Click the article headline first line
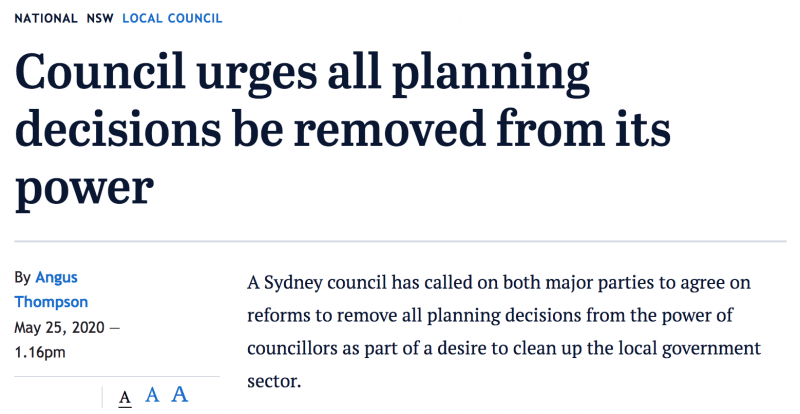 tap(303, 73)
